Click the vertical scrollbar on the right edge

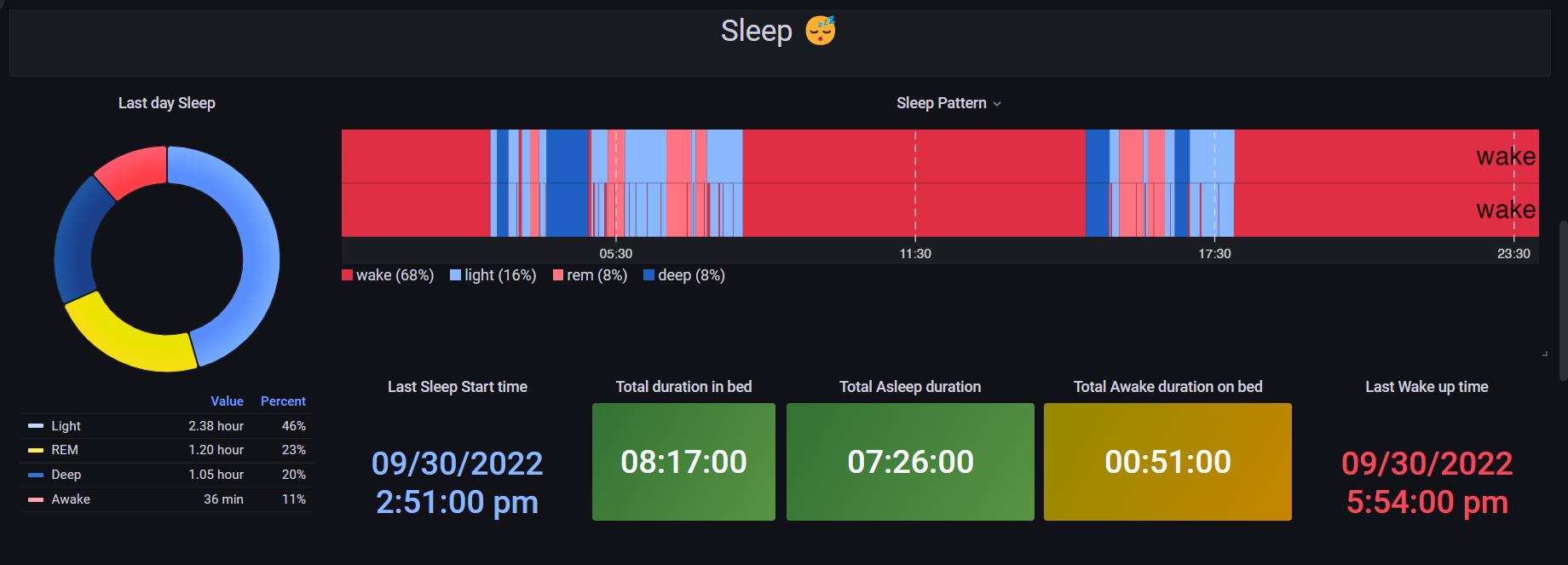1563,298
